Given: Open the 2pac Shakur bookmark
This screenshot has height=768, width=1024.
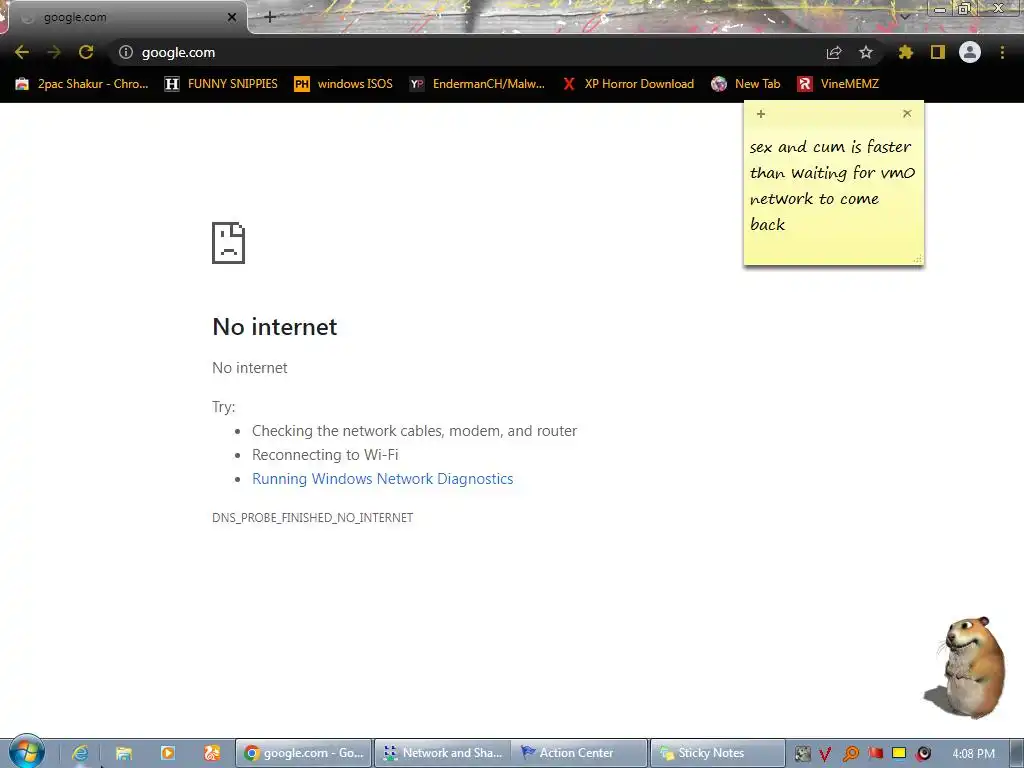Looking at the screenshot, I should (82, 84).
